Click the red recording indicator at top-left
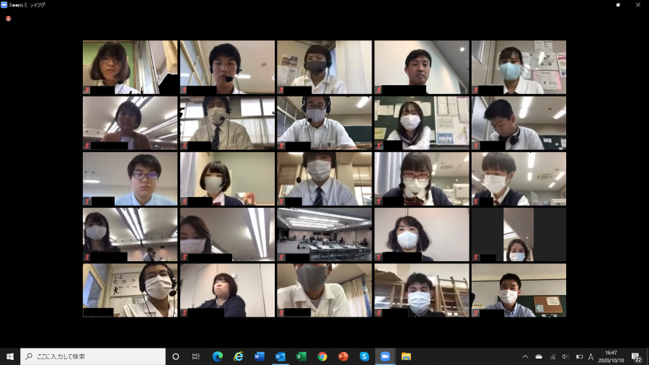Viewport: 649px width, 365px height. point(8,18)
